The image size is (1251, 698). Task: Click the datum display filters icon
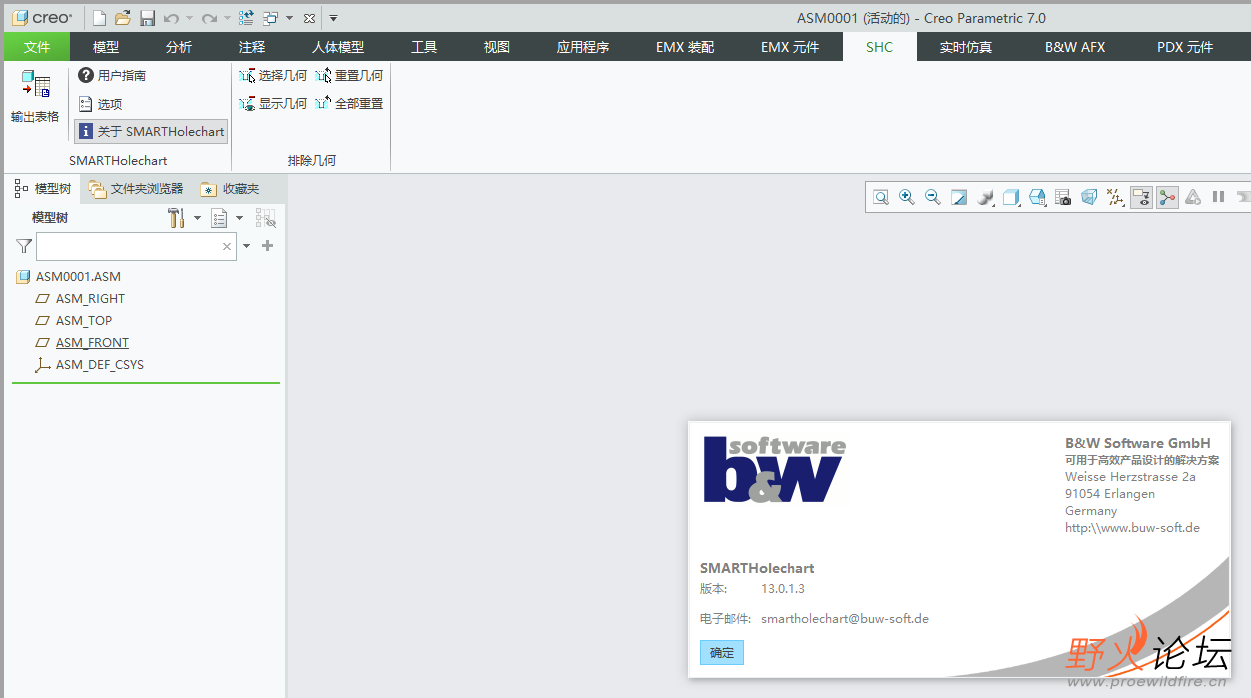pos(1115,197)
